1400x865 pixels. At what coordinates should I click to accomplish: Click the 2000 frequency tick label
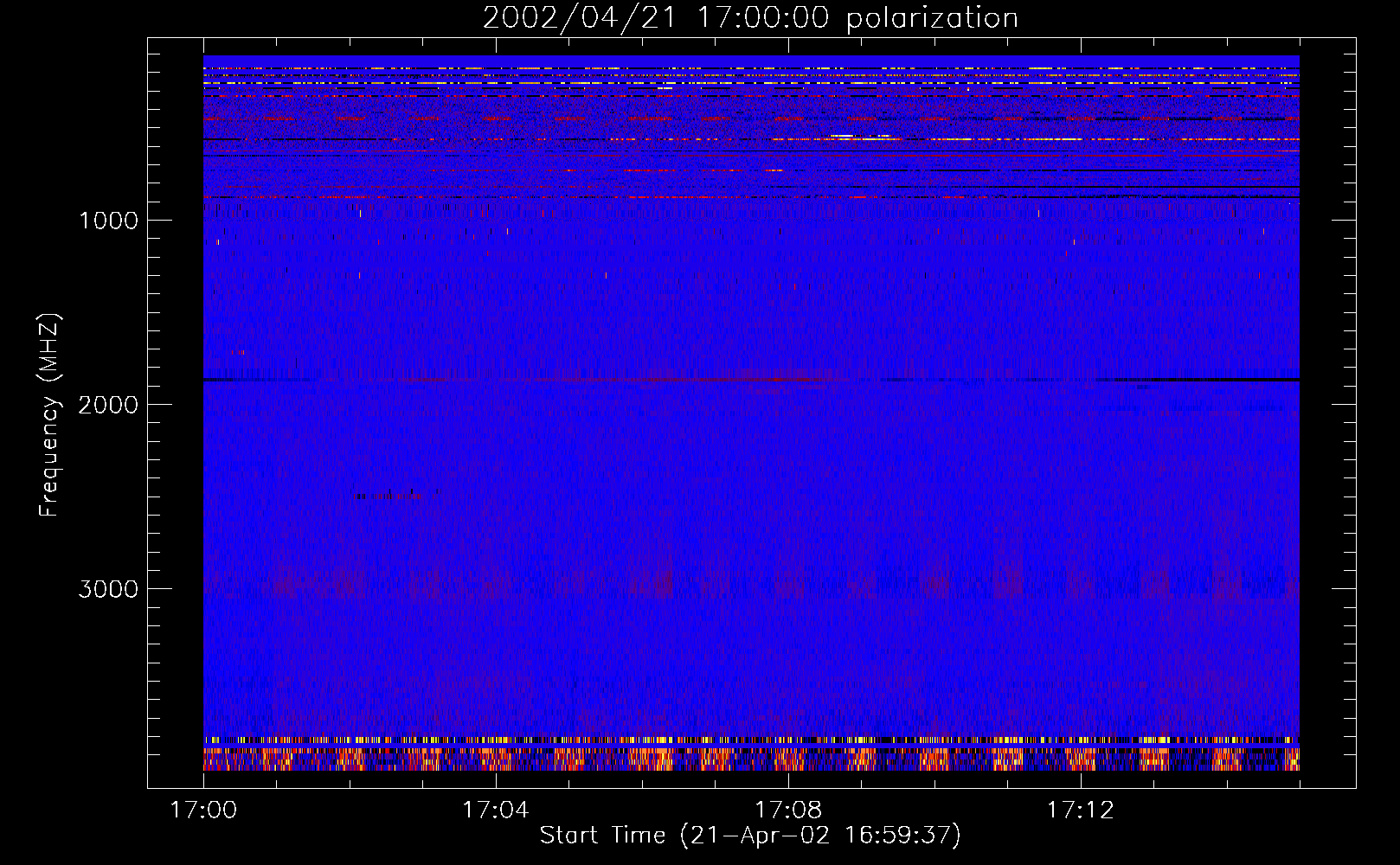(x=108, y=405)
